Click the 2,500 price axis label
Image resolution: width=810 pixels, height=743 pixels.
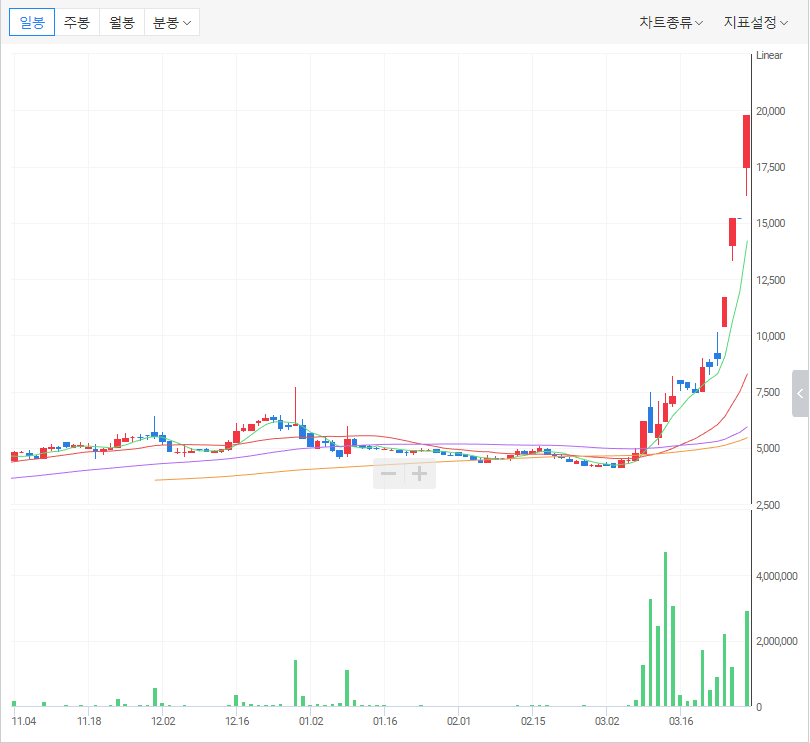(768, 505)
